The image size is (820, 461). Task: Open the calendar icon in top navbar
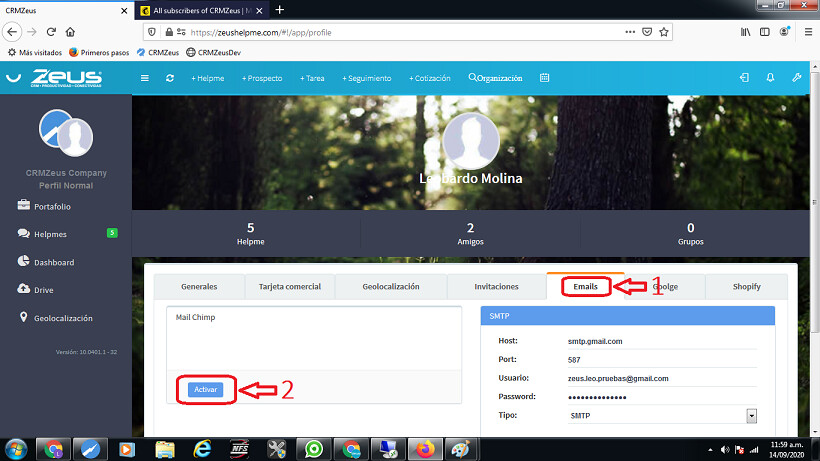pos(545,78)
